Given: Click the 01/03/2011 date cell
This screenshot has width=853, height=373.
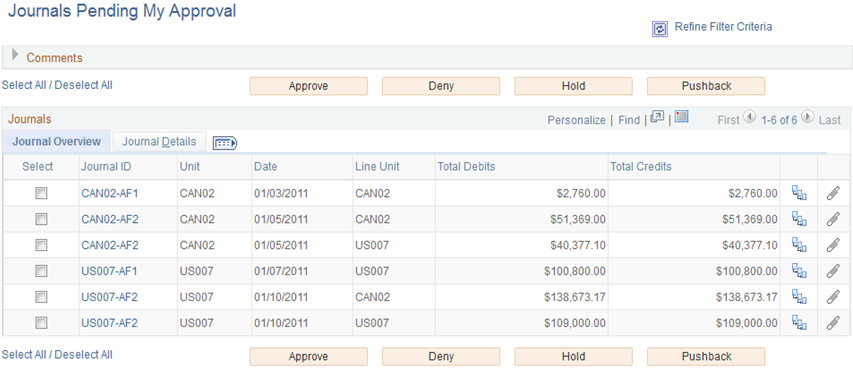Looking at the screenshot, I should pyautogui.click(x=281, y=193).
